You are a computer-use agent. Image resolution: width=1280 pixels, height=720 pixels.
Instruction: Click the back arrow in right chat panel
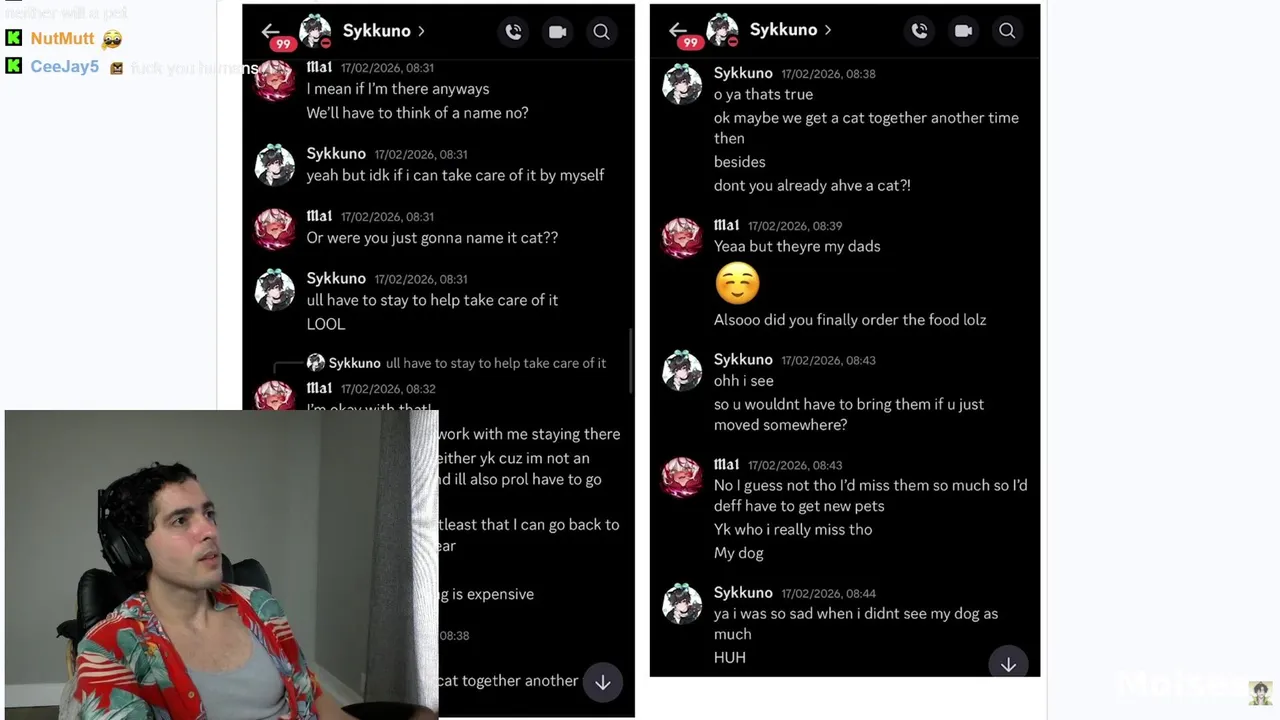(678, 30)
